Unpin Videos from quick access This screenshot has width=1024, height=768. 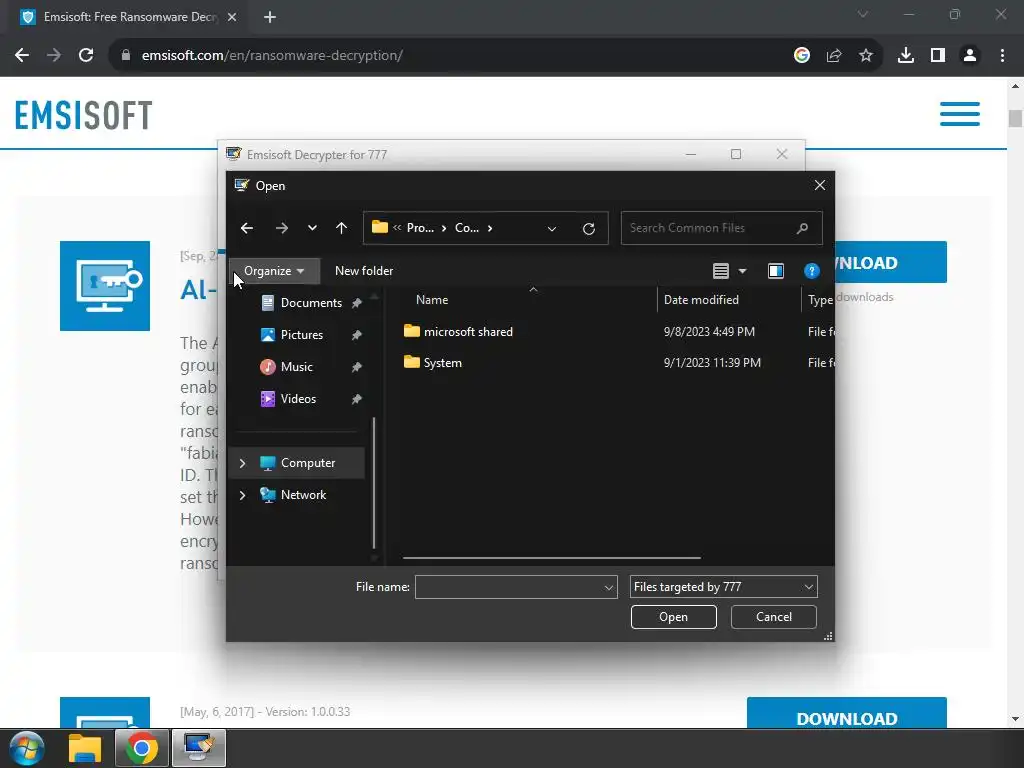point(357,399)
